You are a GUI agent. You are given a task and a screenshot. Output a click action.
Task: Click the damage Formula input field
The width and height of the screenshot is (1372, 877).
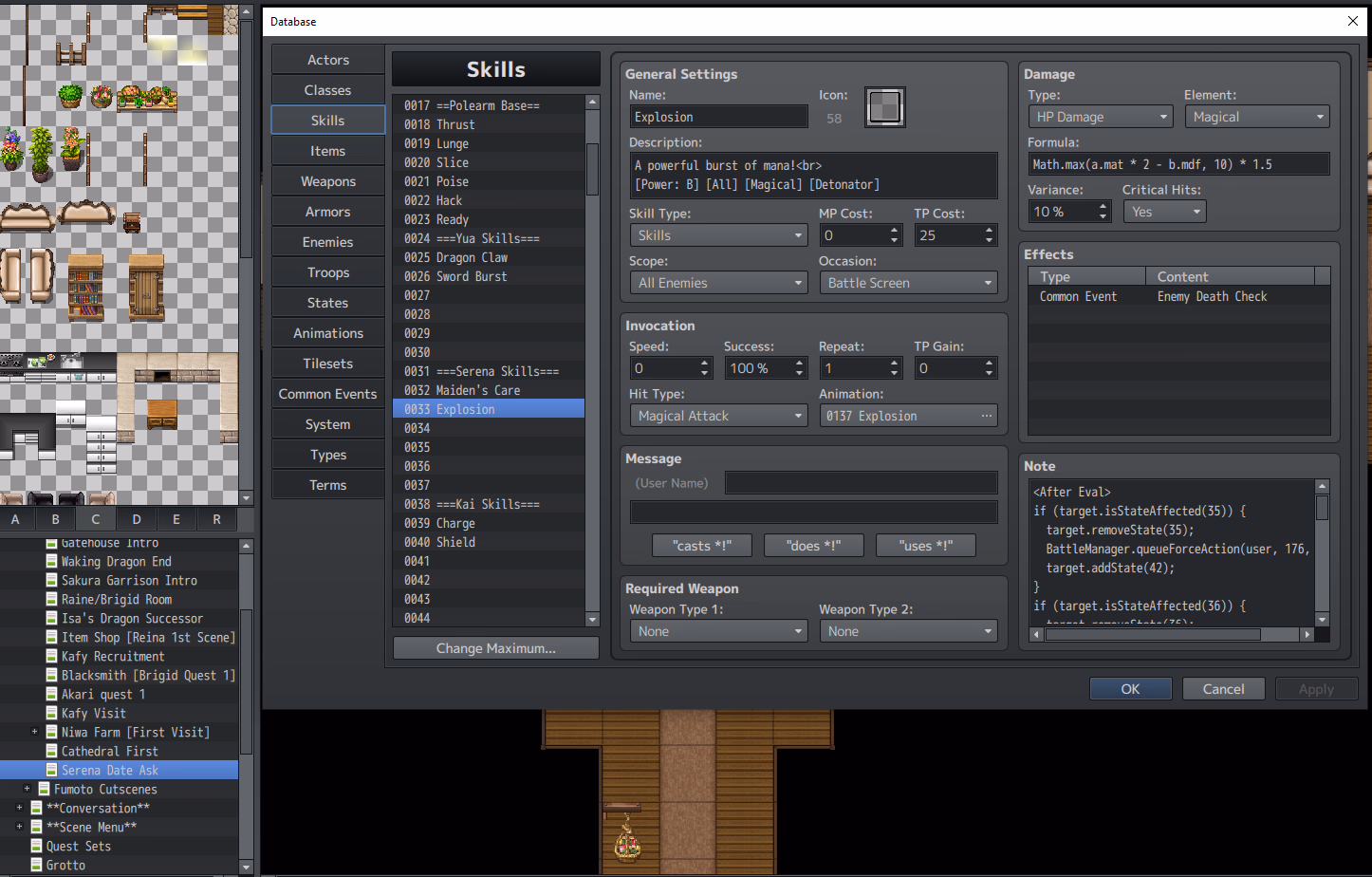click(1177, 164)
